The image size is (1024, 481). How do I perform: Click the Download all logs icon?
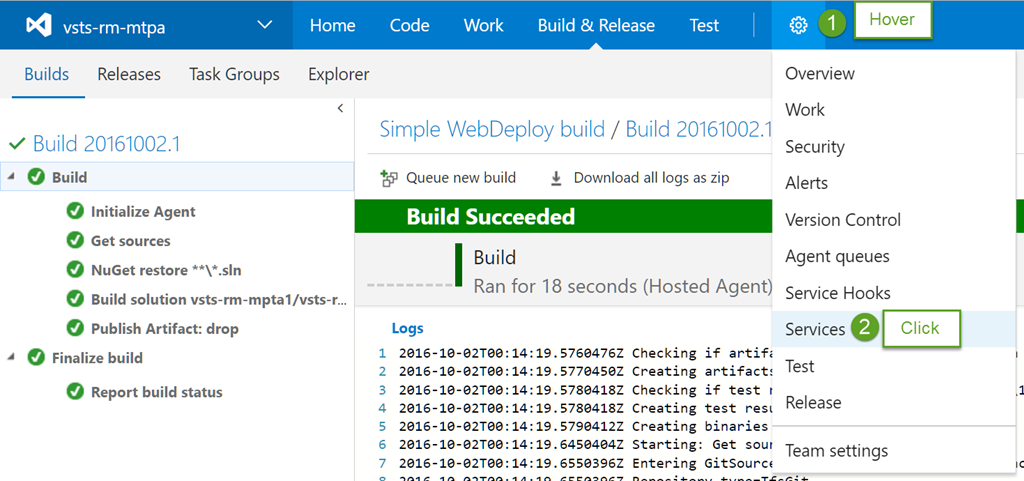point(556,178)
